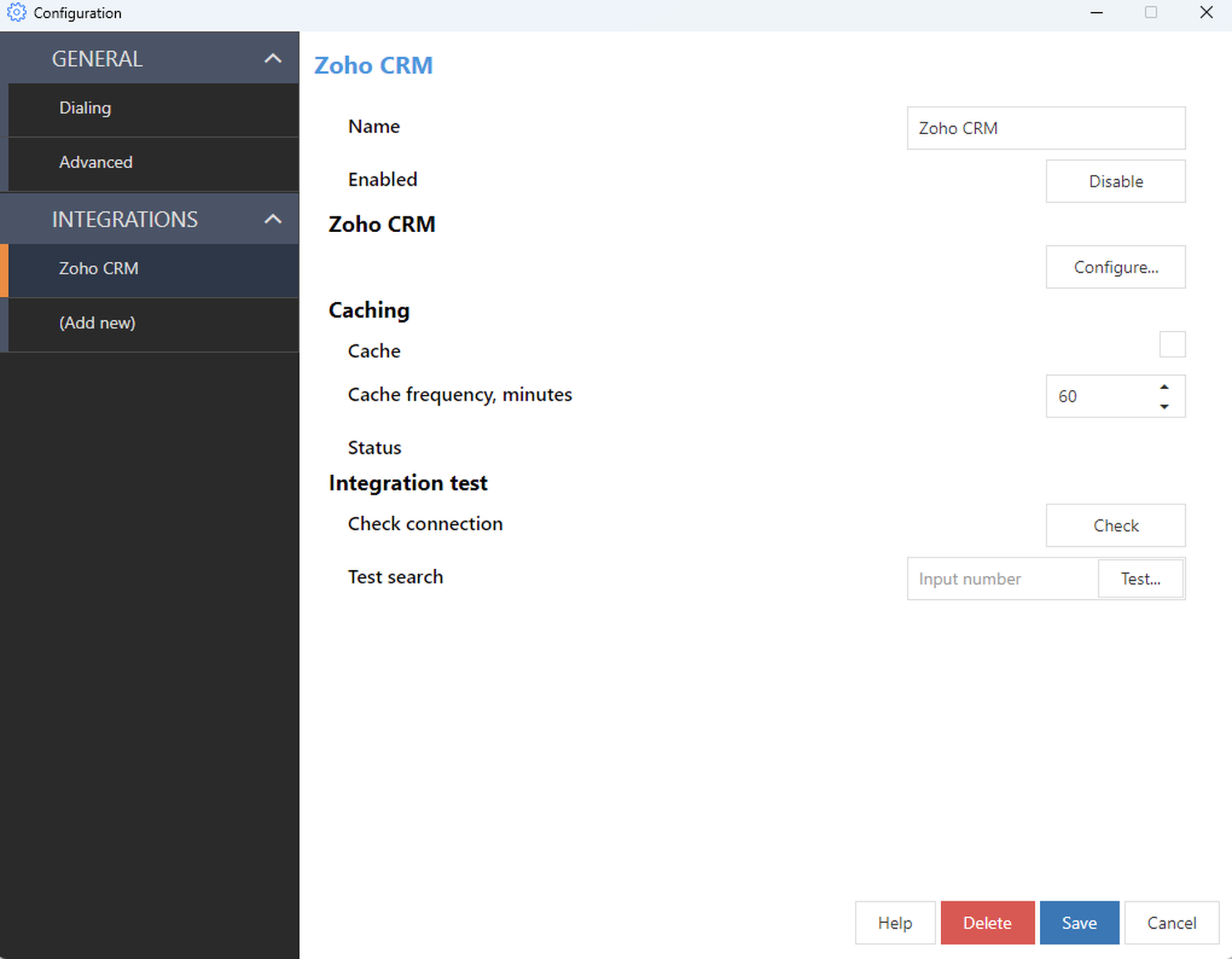The height and width of the screenshot is (959, 1232).
Task: Click (Add new) integration entry
Action: 97,323
